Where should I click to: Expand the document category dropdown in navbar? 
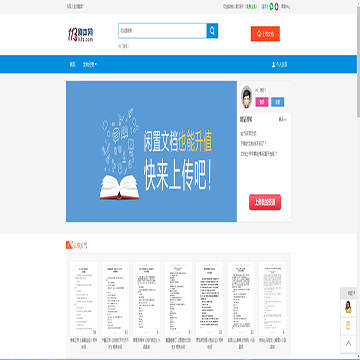click(x=90, y=65)
